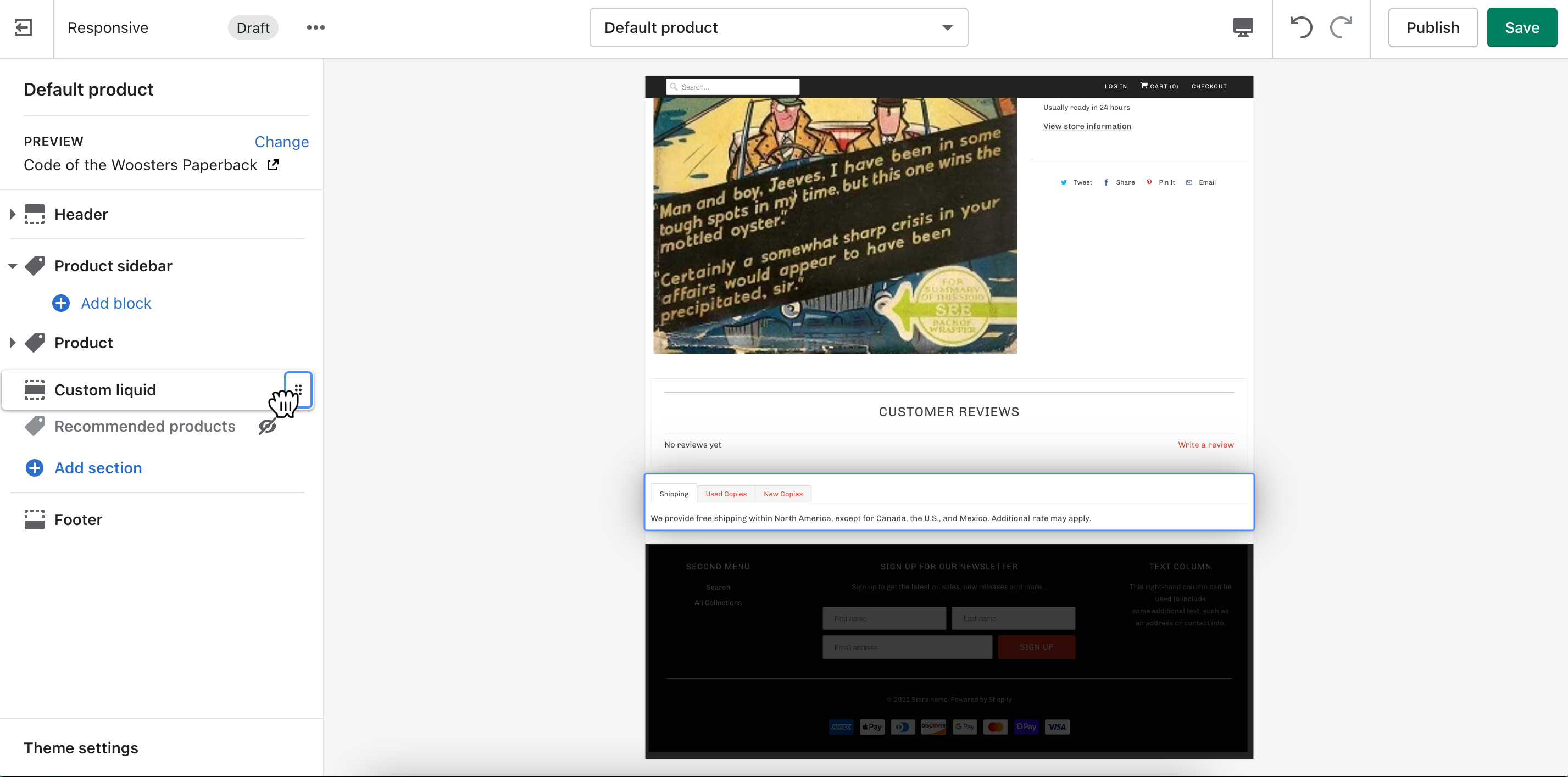
Task: Click the Google Pay icon in footer
Action: pos(964,726)
